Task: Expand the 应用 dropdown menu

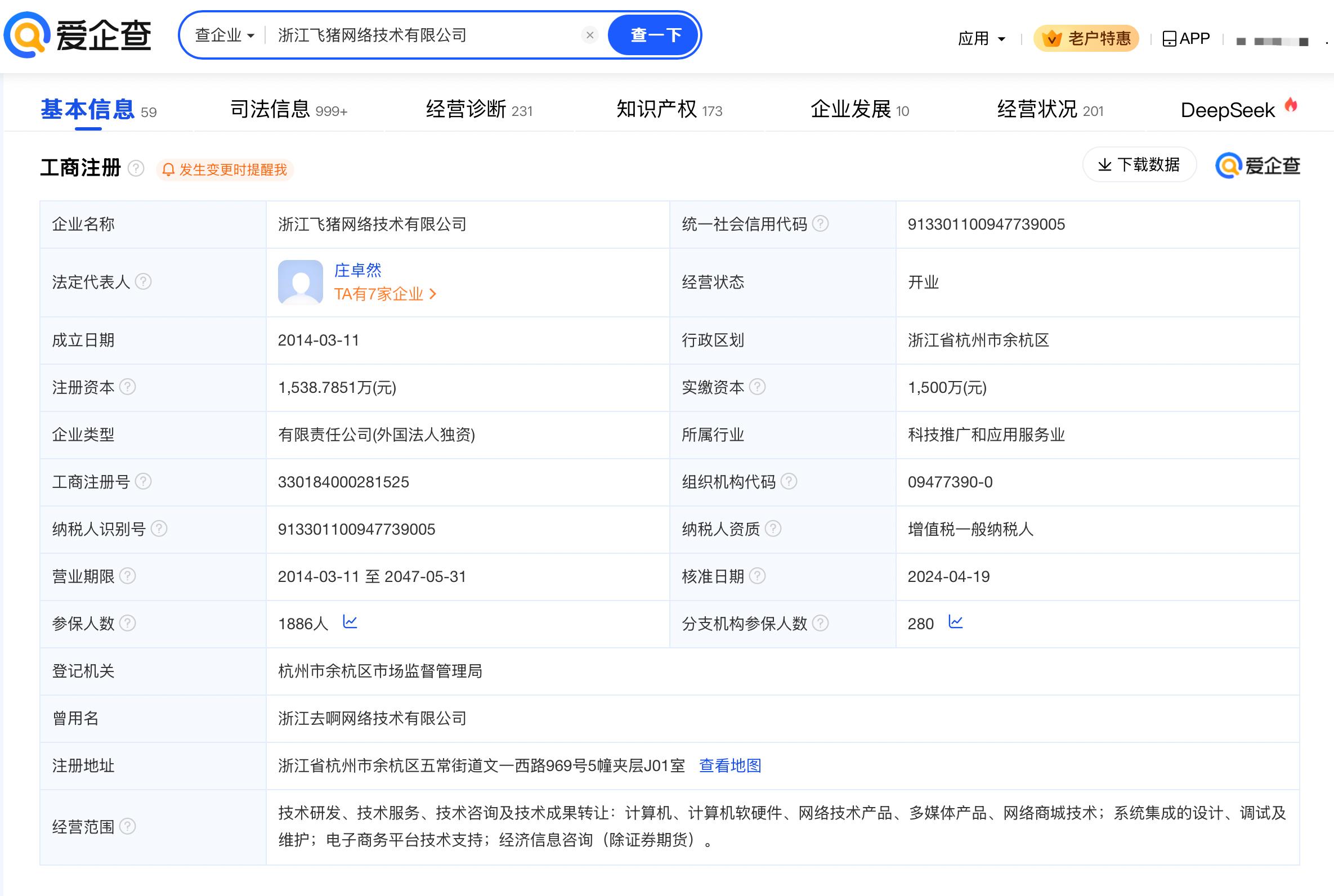Action: click(982, 39)
